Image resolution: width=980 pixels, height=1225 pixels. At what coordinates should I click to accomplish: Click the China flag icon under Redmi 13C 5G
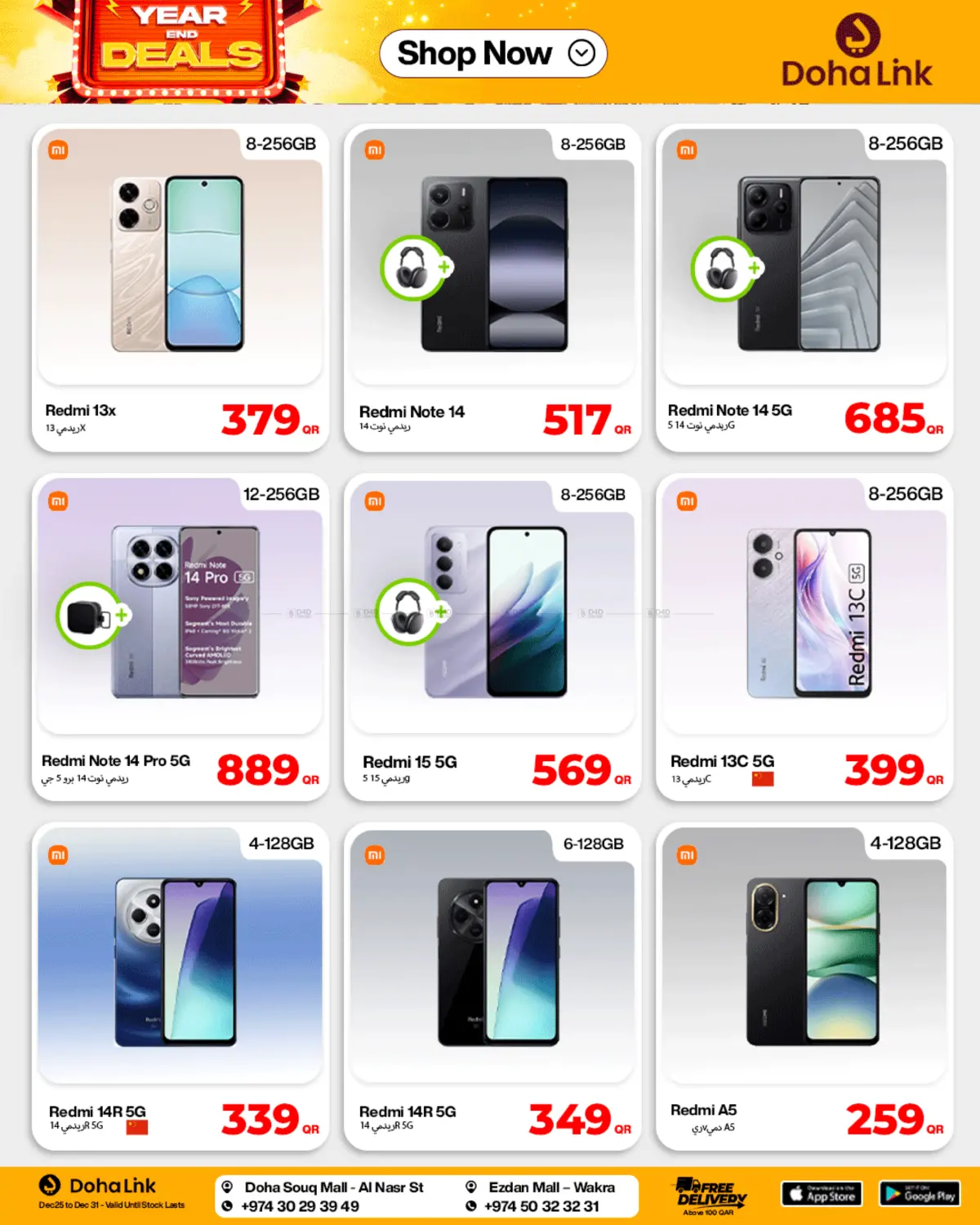[x=763, y=779]
